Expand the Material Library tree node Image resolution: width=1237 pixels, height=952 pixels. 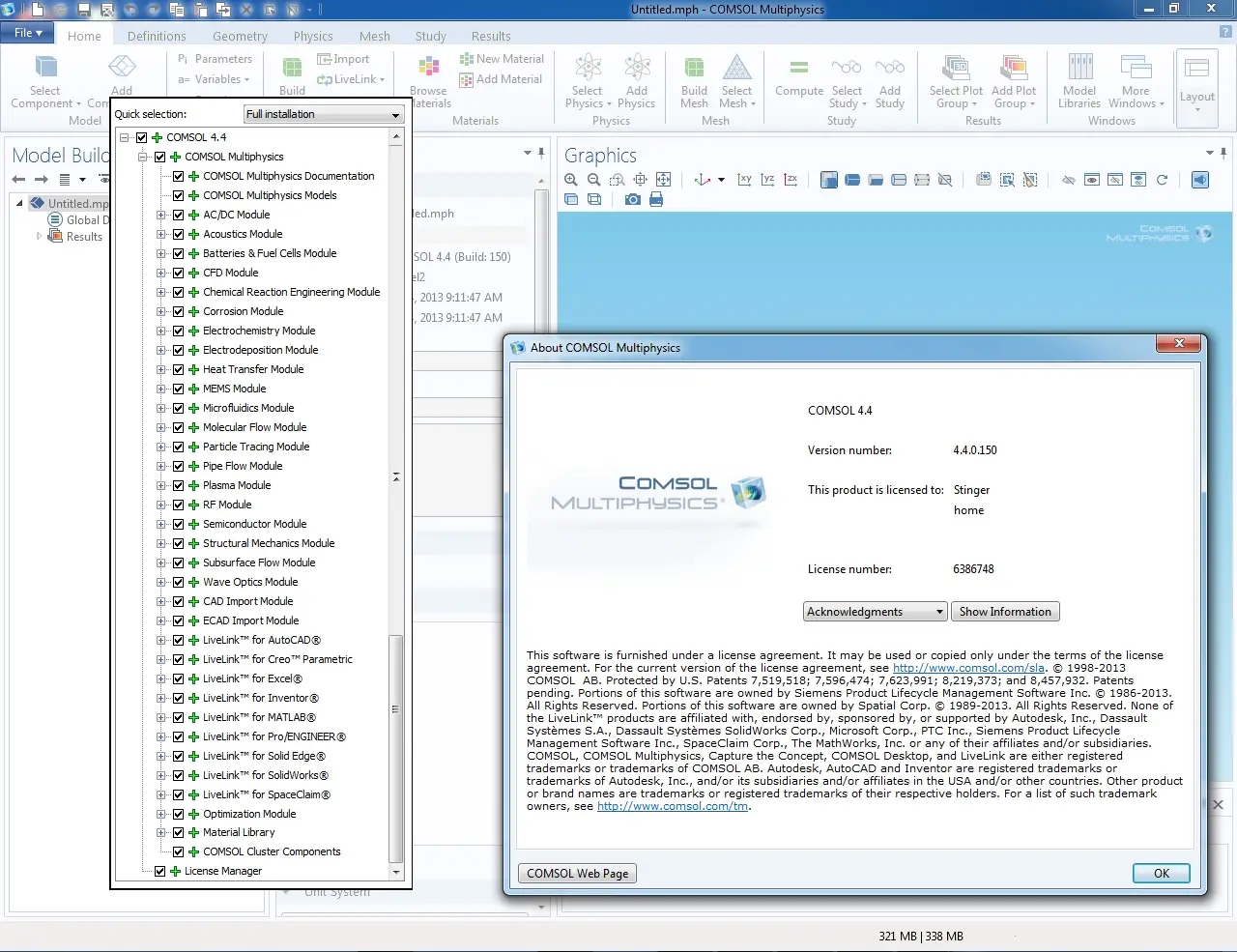click(161, 832)
